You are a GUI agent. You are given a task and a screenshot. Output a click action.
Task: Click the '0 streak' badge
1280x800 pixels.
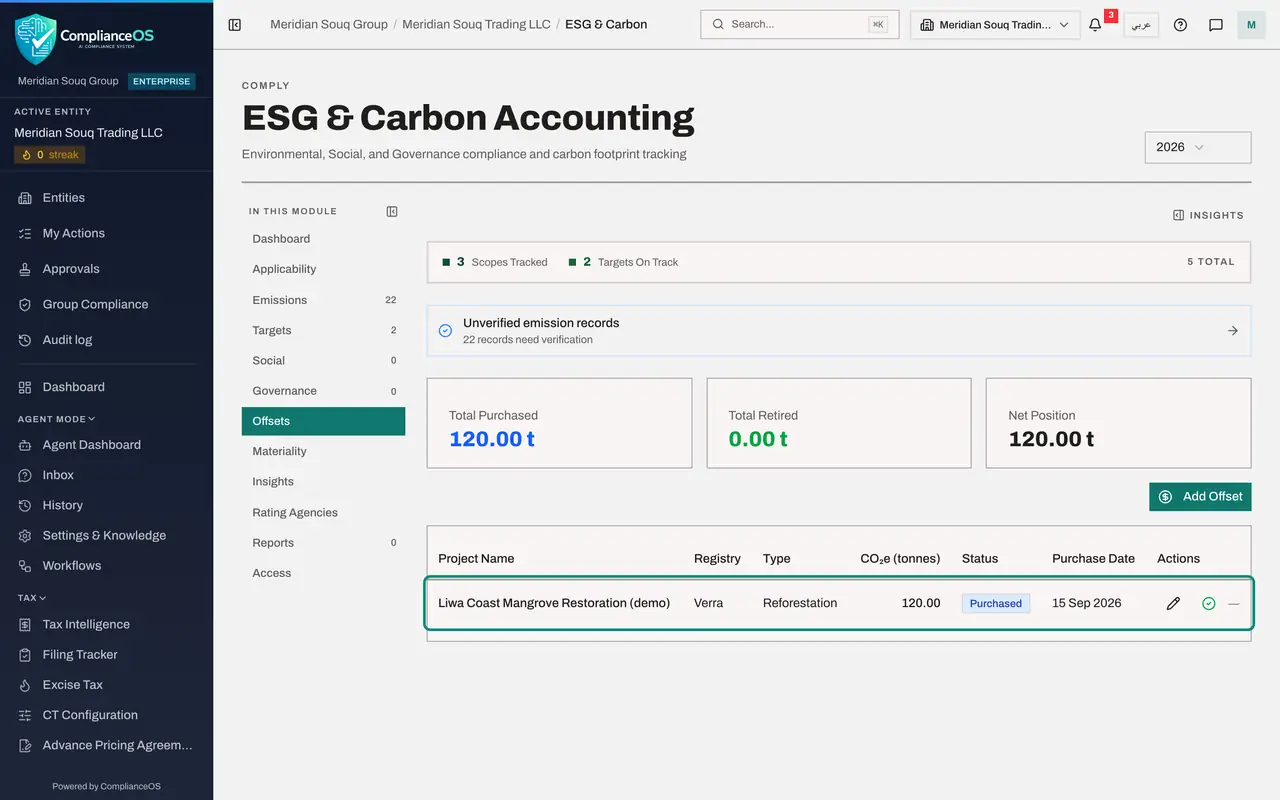pyautogui.click(x=49, y=155)
